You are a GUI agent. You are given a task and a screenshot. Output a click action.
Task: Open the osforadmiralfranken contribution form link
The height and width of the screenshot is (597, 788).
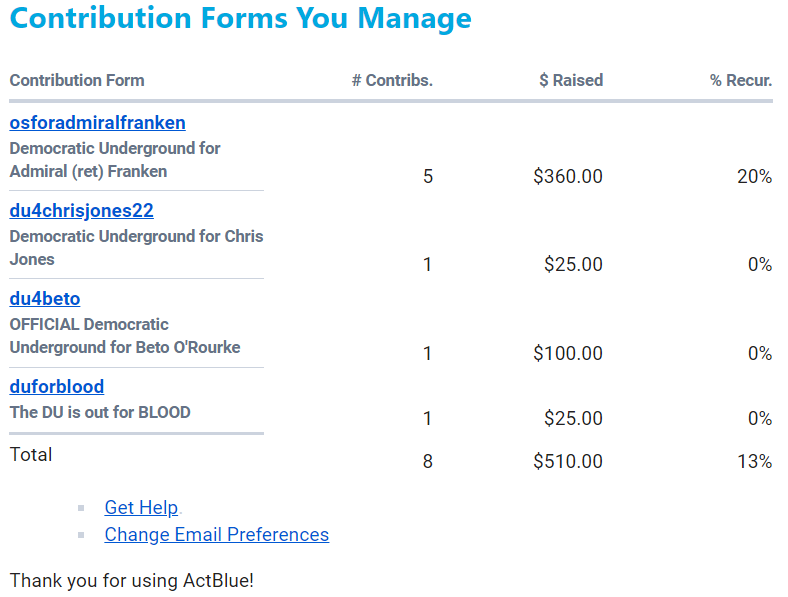tap(97, 123)
